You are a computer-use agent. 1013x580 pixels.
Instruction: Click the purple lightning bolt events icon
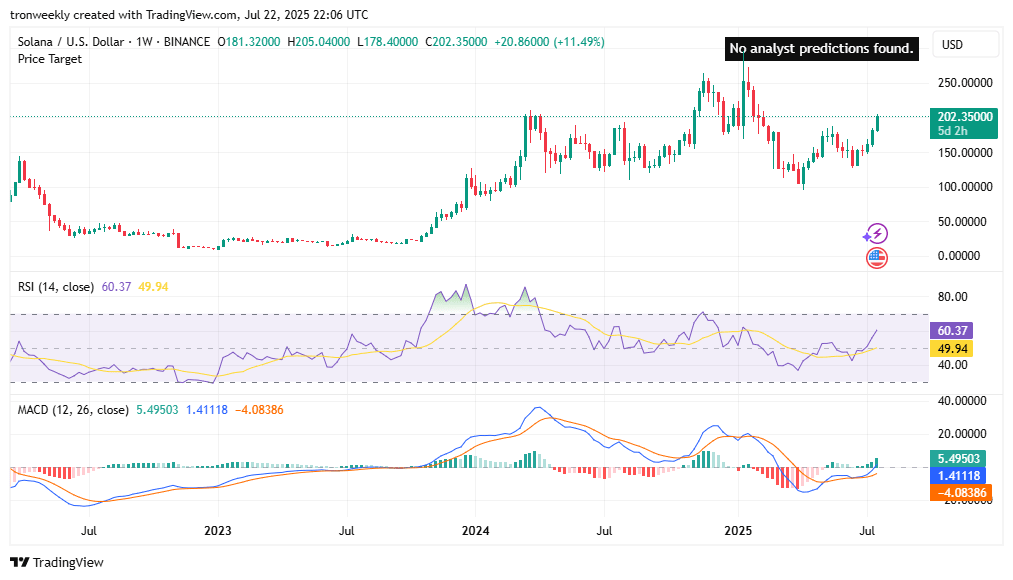tap(875, 234)
